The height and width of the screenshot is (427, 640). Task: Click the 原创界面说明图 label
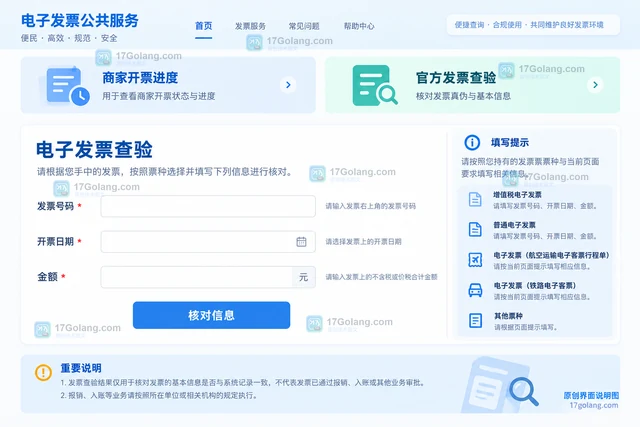tap(591, 395)
